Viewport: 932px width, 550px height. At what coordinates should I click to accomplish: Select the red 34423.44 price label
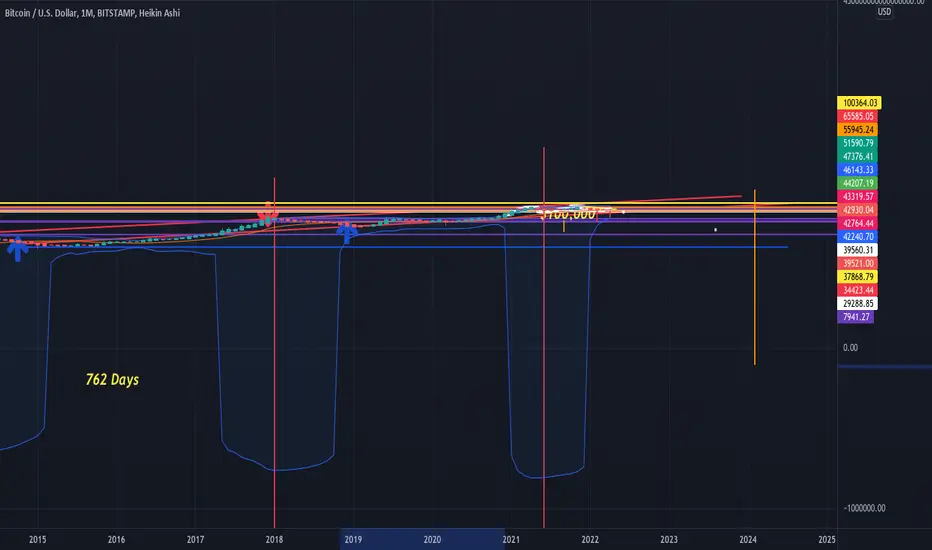(857, 290)
